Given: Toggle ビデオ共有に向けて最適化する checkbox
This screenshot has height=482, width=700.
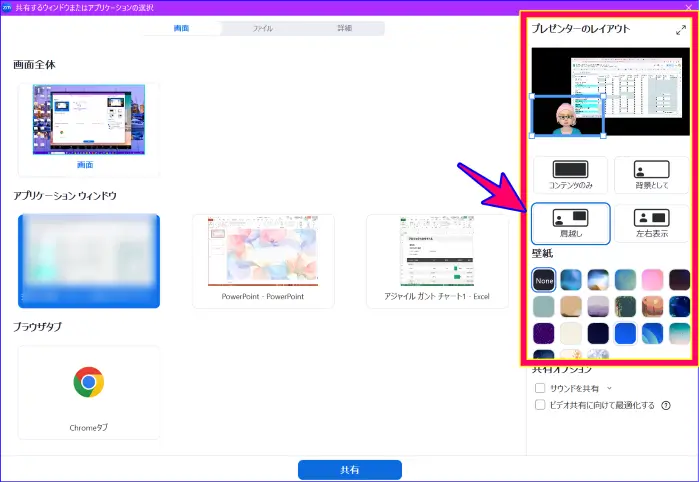Looking at the screenshot, I should (541, 405).
